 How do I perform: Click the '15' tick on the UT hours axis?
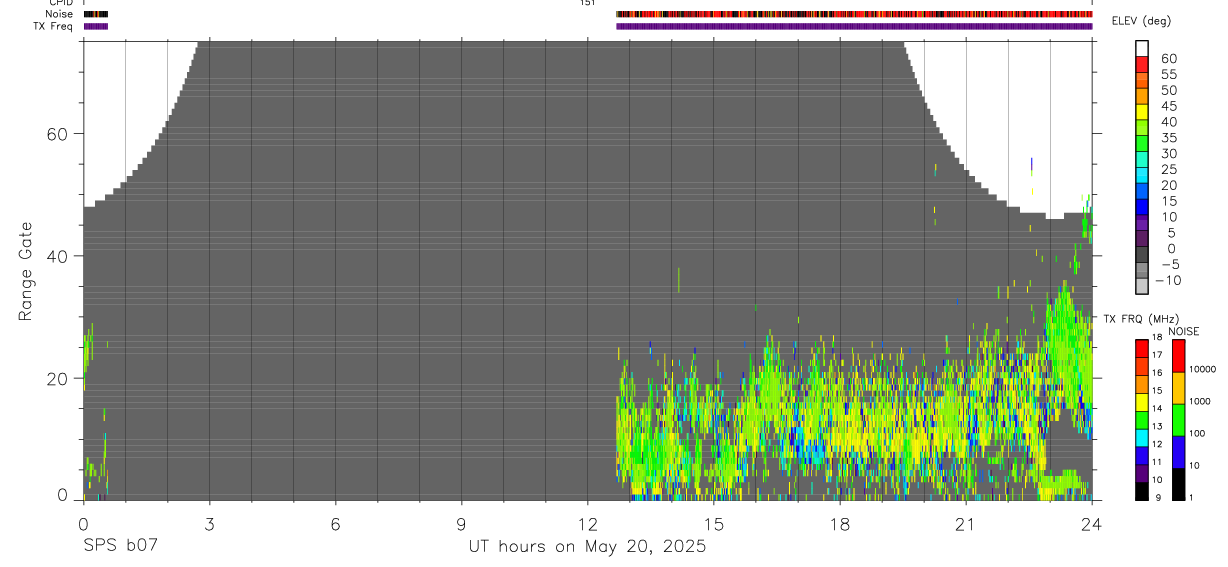(713, 524)
